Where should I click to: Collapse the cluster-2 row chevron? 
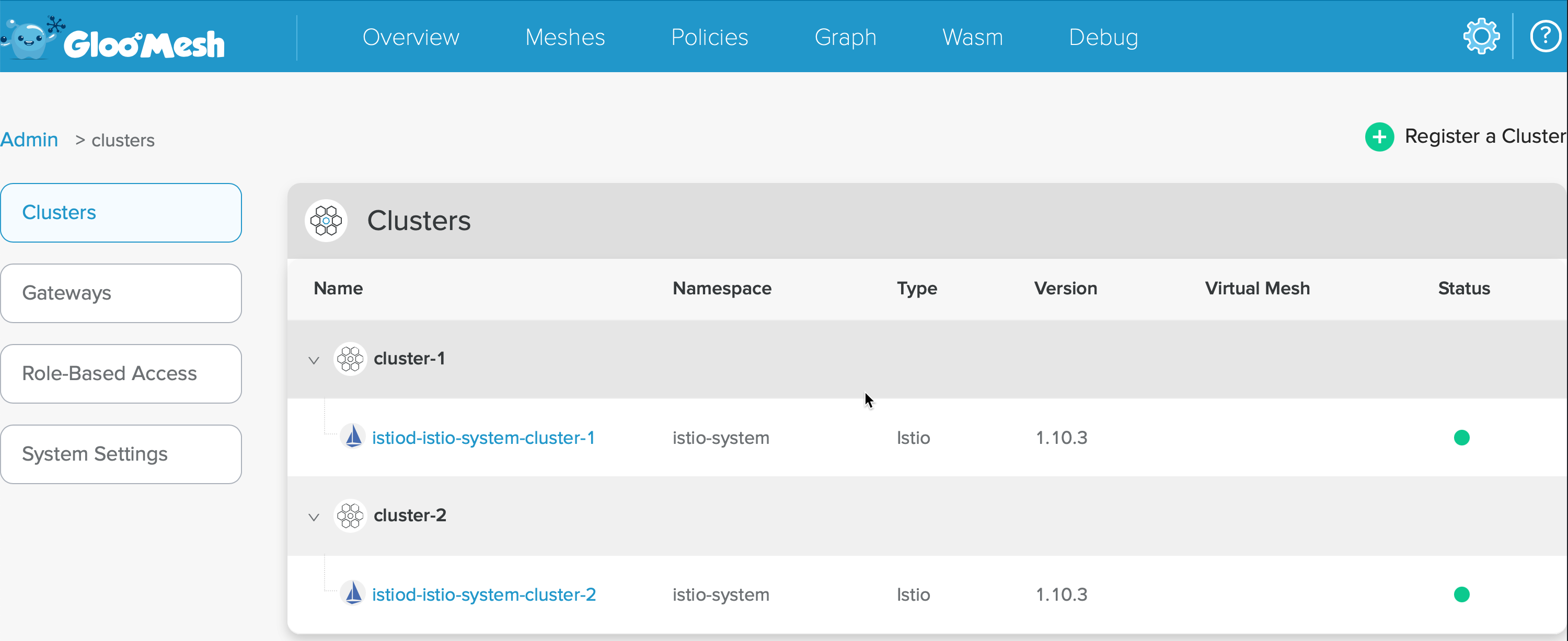[314, 517]
